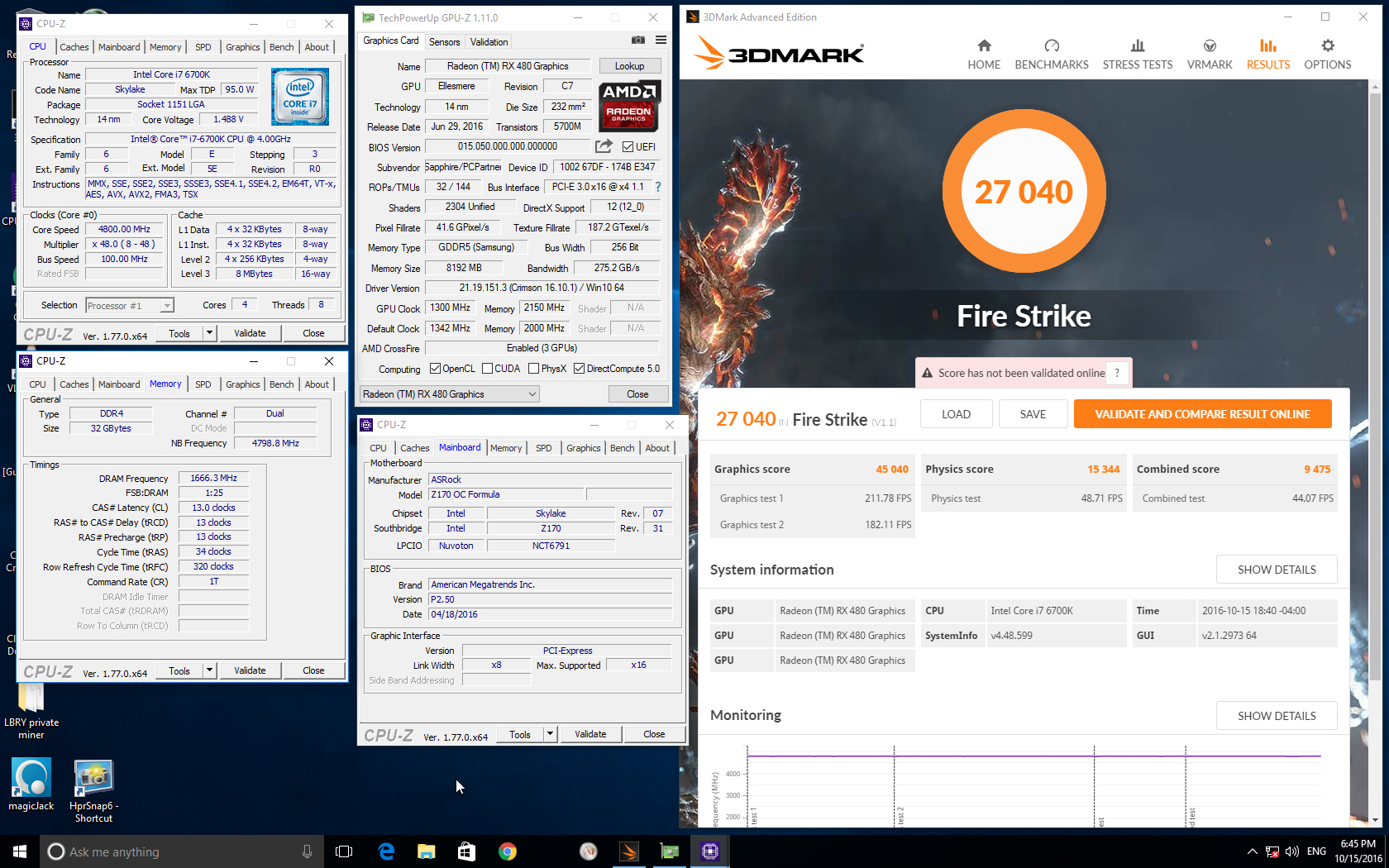Click Cortana microphone icon
Screen dimensions: 1389x868
pyautogui.click(x=307, y=851)
